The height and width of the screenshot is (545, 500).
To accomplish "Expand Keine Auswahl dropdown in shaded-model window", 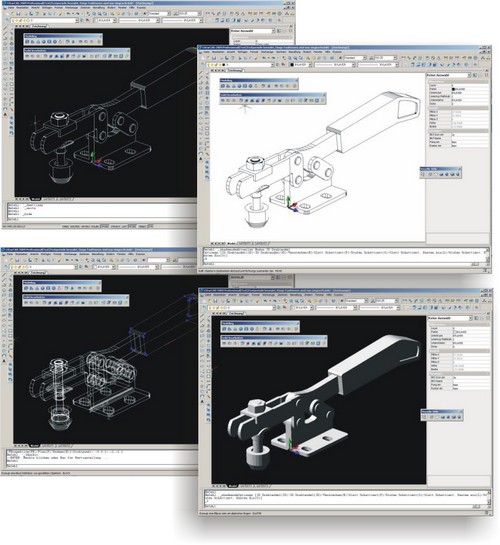I will 470,318.
